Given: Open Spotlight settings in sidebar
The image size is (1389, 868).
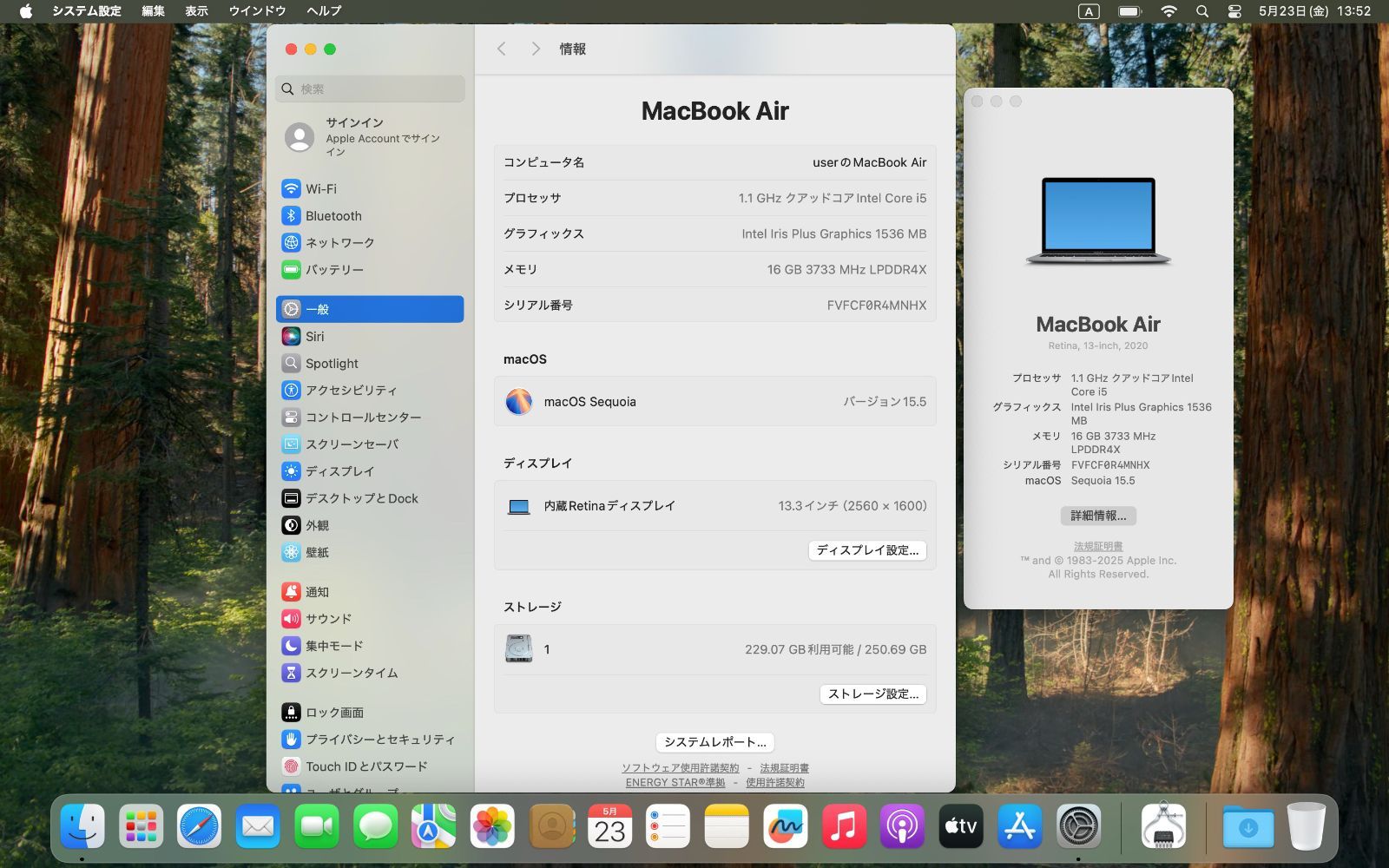Looking at the screenshot, I should (x=370, y=363).
